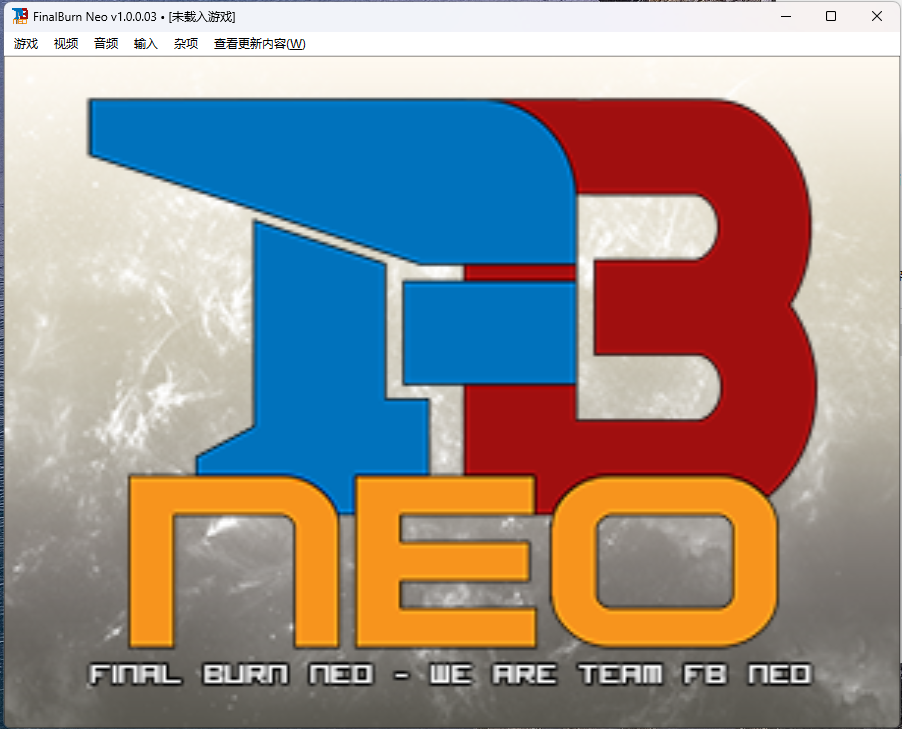Maximize the FinalBurn Neo window

(x=831, y=16)
